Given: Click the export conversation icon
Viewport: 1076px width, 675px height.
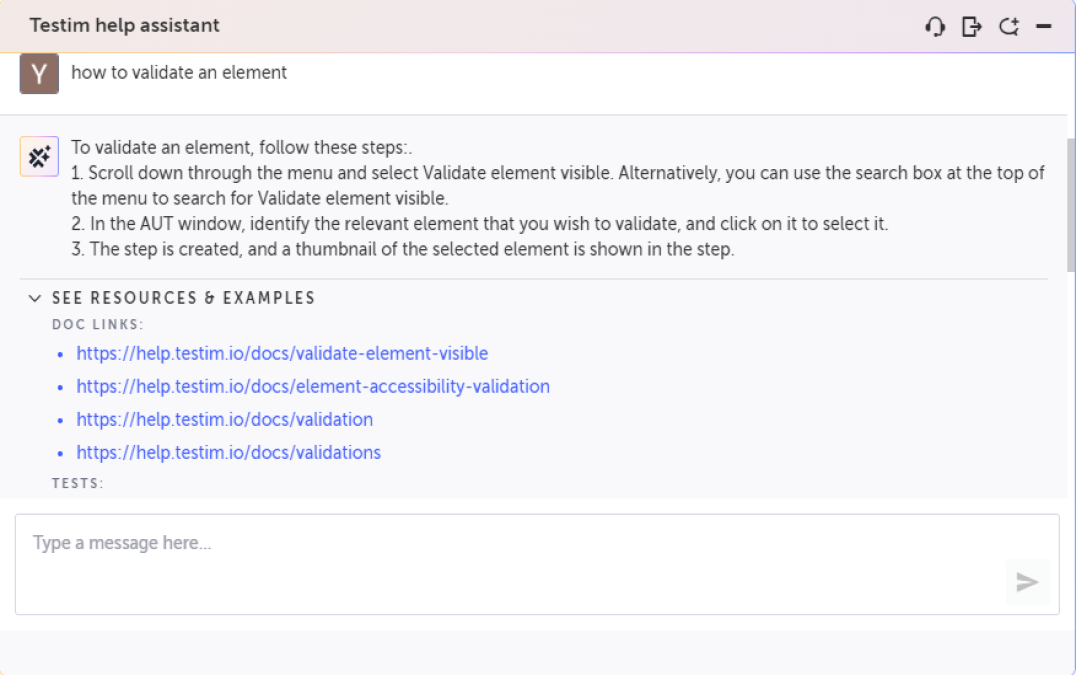Looking at the screenshot, I should tap(971, 27).
